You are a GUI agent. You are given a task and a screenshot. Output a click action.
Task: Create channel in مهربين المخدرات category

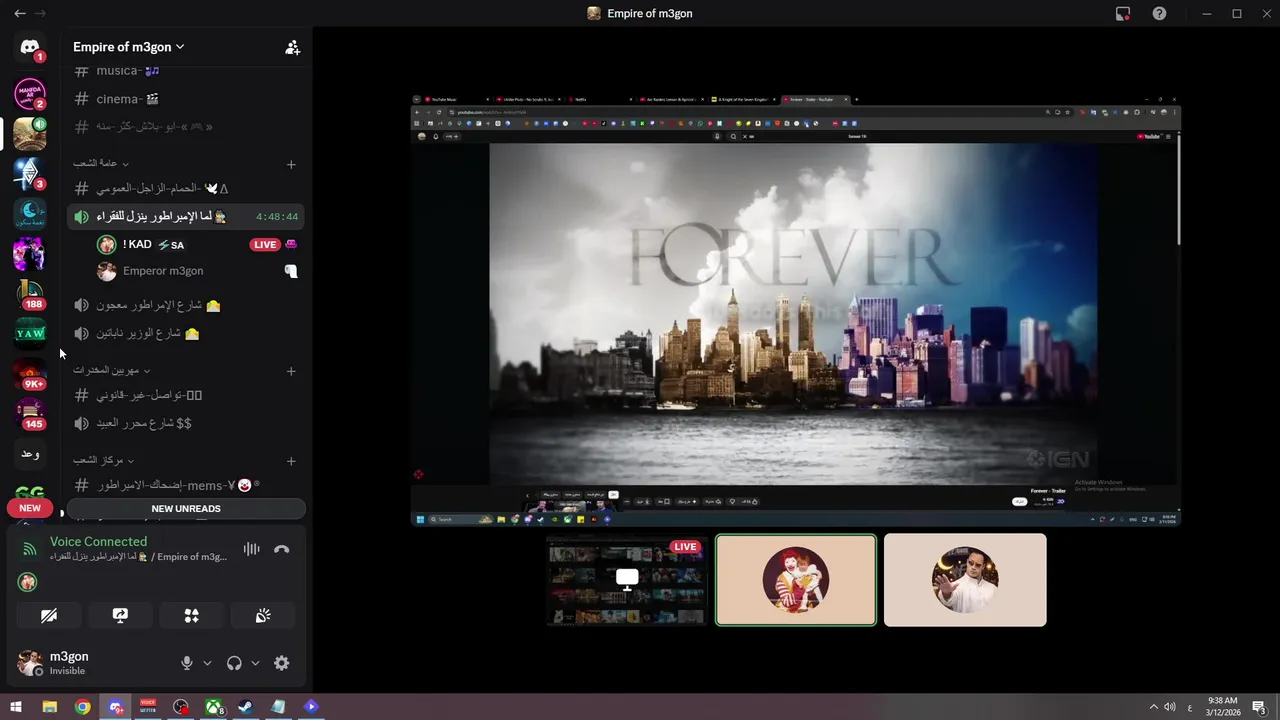291,371
